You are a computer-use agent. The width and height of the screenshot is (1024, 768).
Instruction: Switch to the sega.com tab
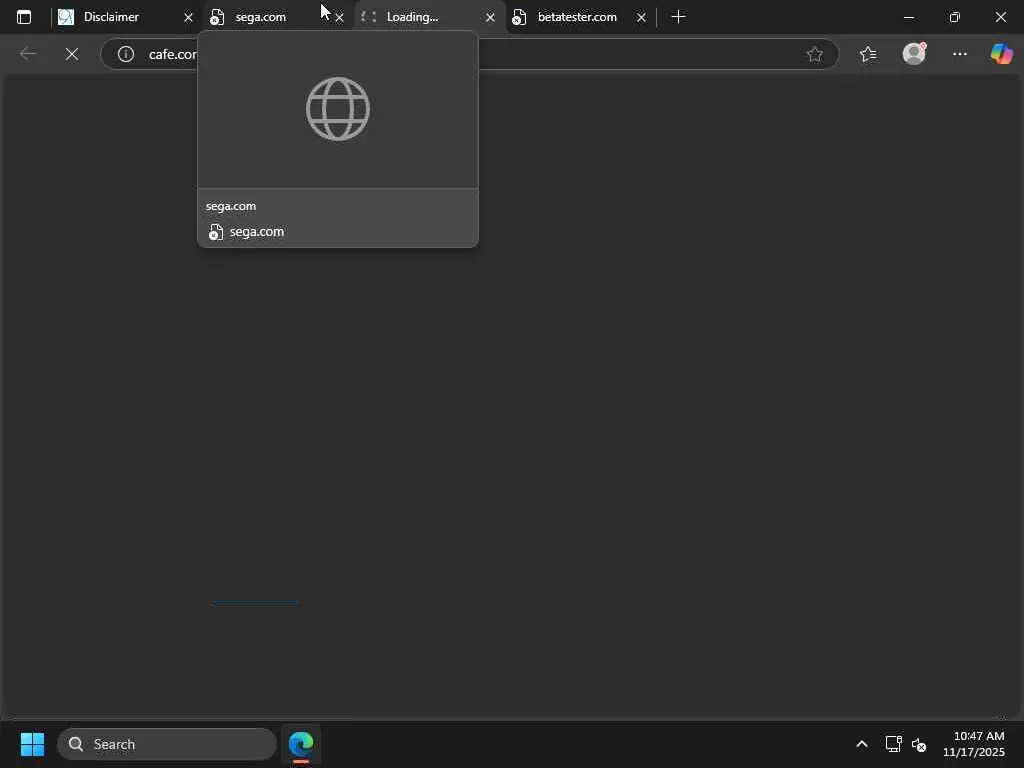point(278,17)
